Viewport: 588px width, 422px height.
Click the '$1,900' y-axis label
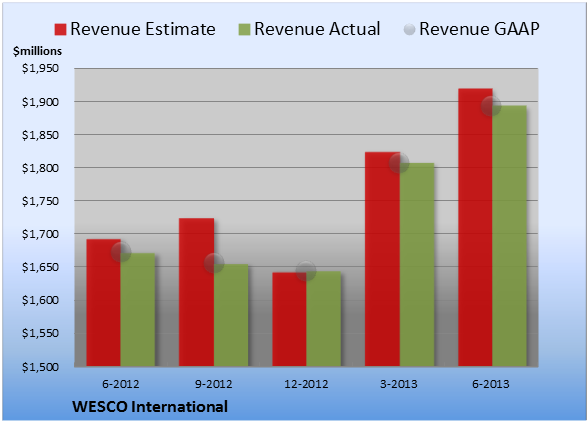coord(40,102)
